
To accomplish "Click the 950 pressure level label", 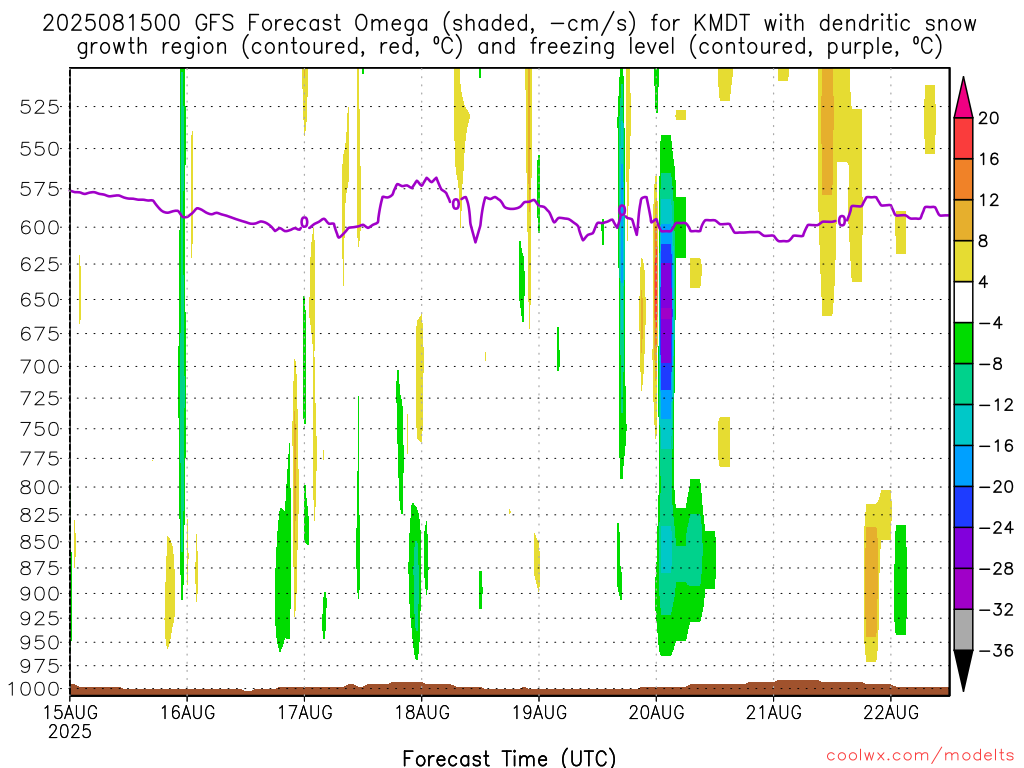I will tap(40, 643).
